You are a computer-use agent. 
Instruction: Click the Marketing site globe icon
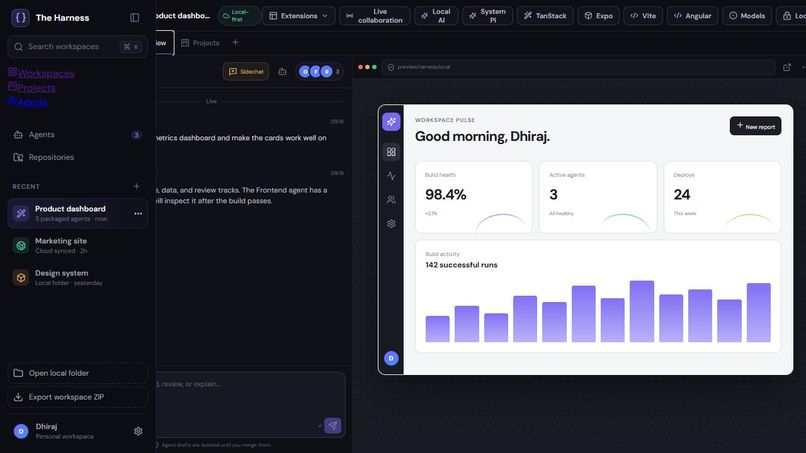21,246
